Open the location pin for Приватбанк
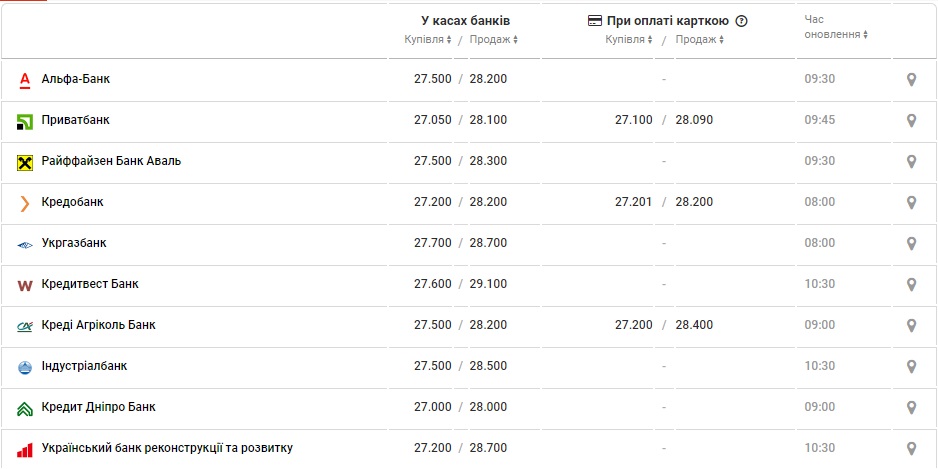 (x=911, y=120)
